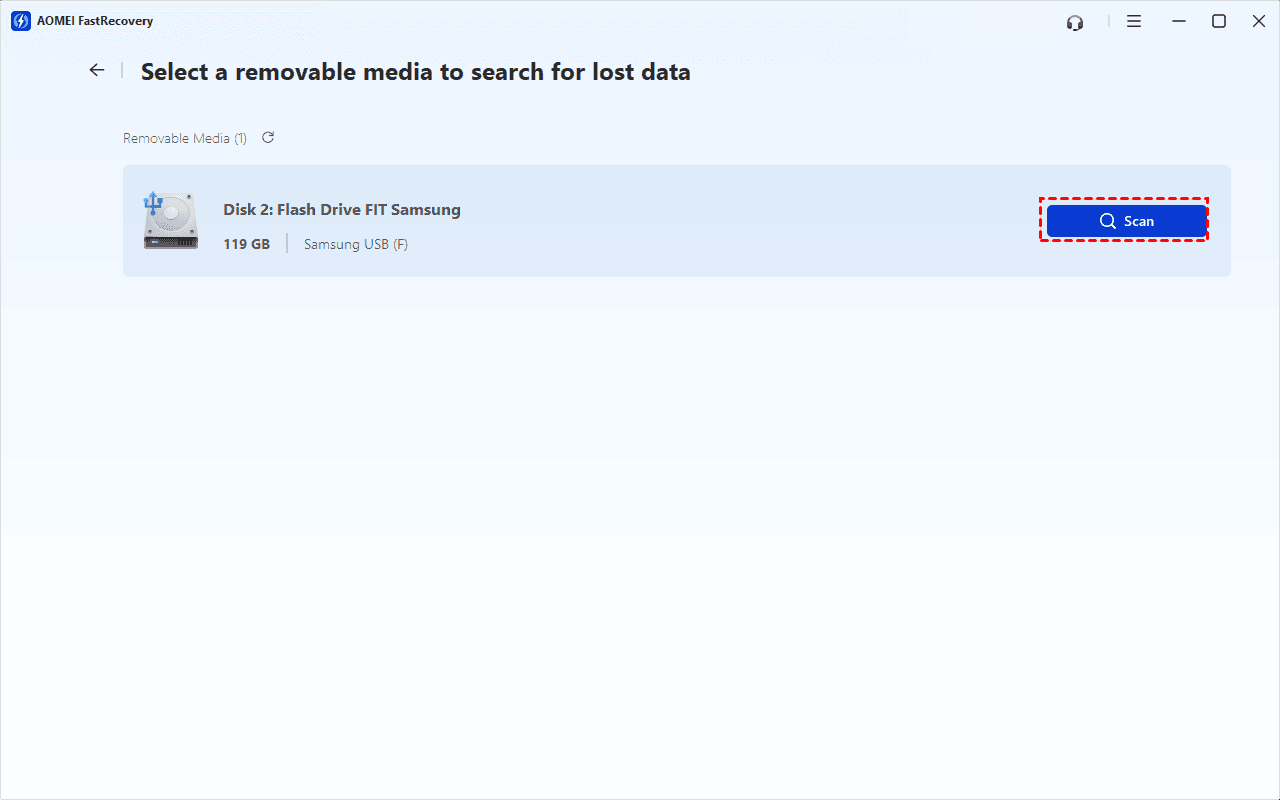The image size is (1280, 800).
Task: Click the empty title bar area
Action: 600,21
